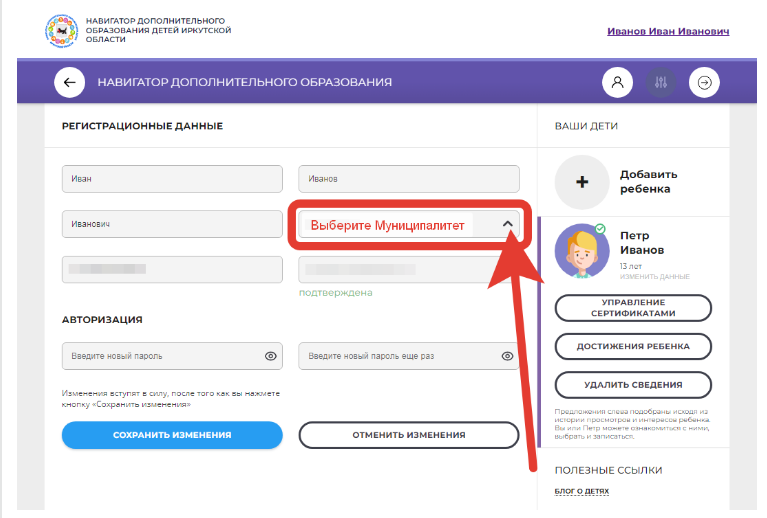The height and width of the screenshot is (518, 767).
Task: Open Управление сертификатами
Action: coord(633,307)
